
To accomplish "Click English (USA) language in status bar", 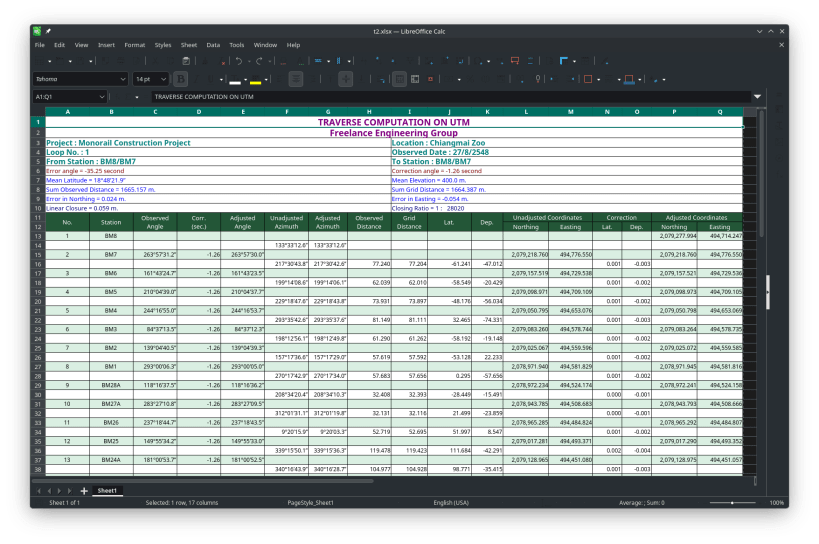I will tap(451, 503).
